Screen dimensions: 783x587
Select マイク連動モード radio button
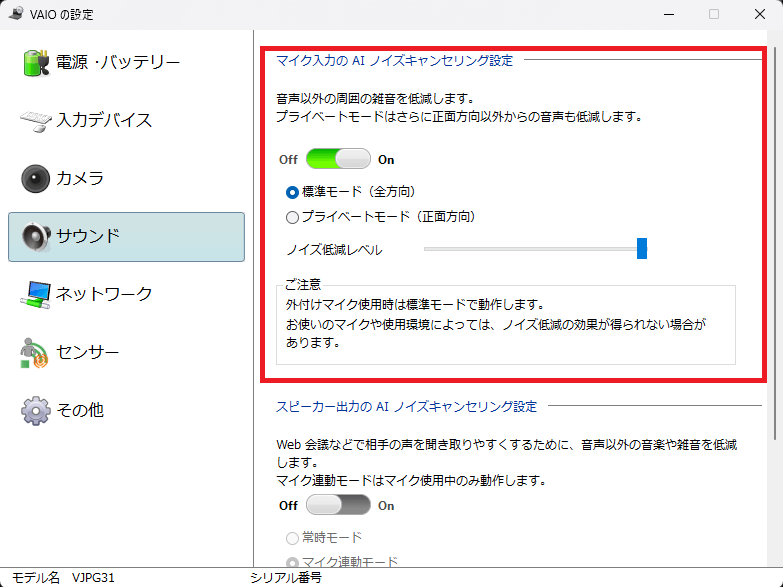292,563
